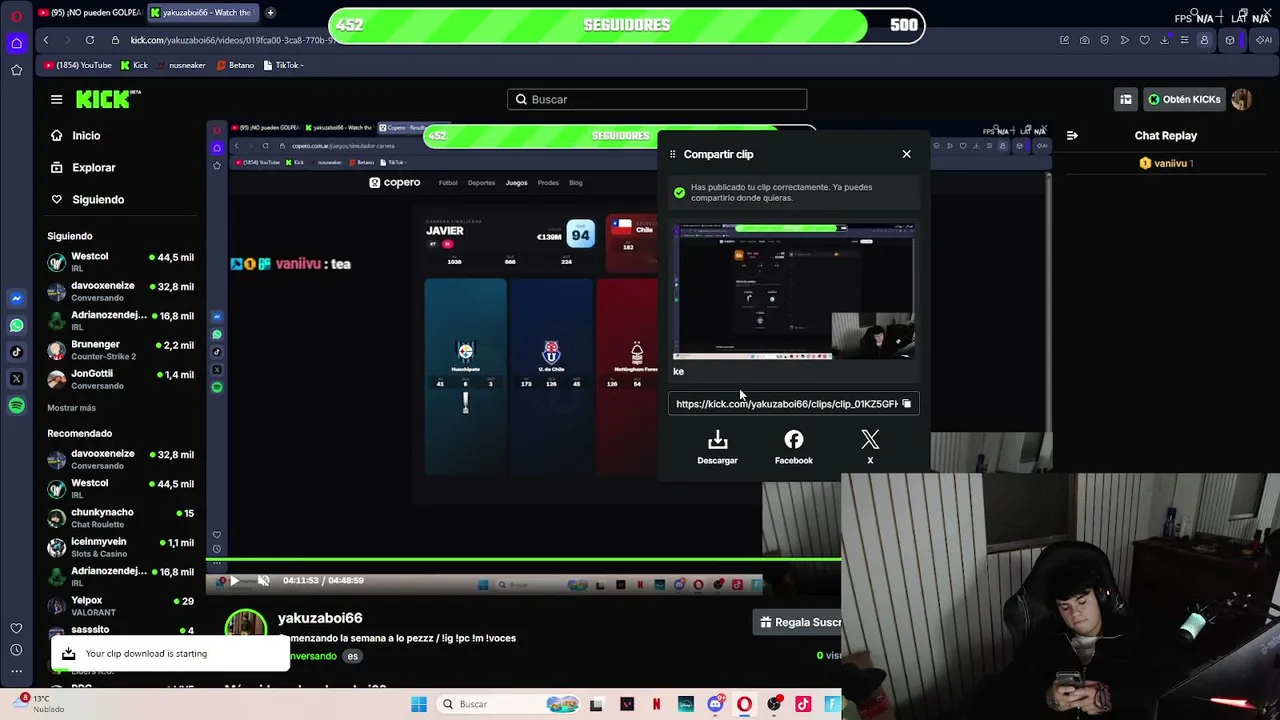
Task: Open Westcol channel in Siguiendo list
Action: (x=122, y=262)
